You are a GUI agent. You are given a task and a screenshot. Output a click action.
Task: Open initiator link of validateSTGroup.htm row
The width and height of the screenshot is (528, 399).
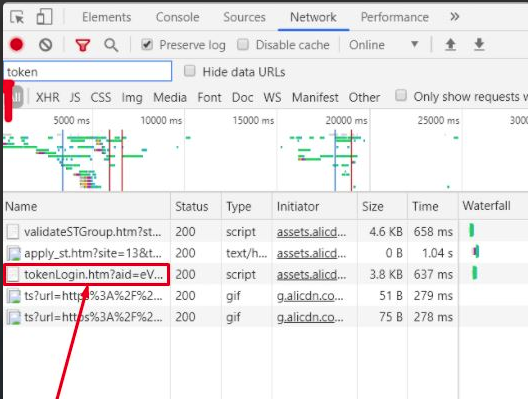coord(311,232)
